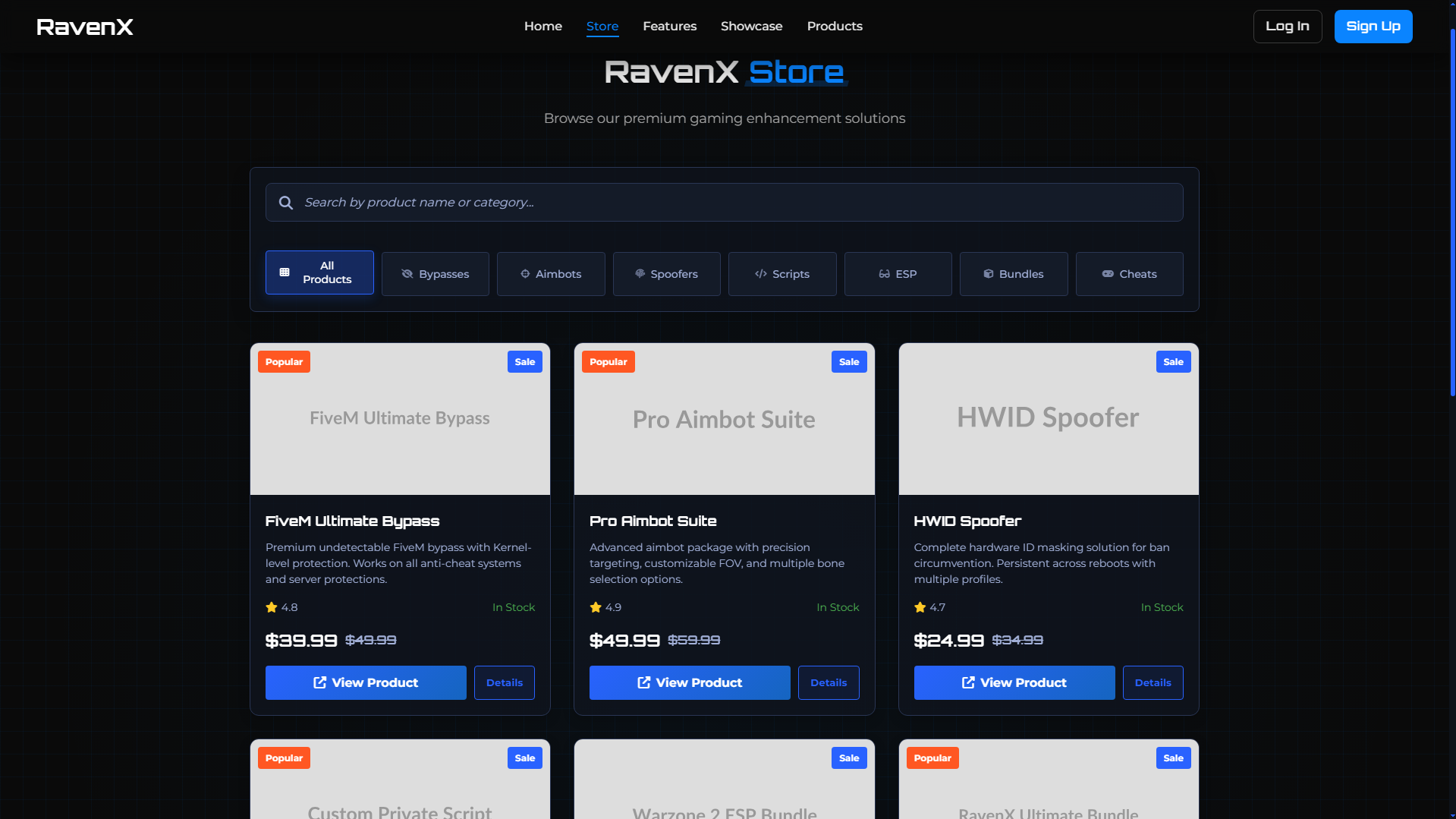Click the Popular badge on RavenX Ultimate Bundle
The width and height of the screenshot is (1456, 819).
click(x=932, y=758)
